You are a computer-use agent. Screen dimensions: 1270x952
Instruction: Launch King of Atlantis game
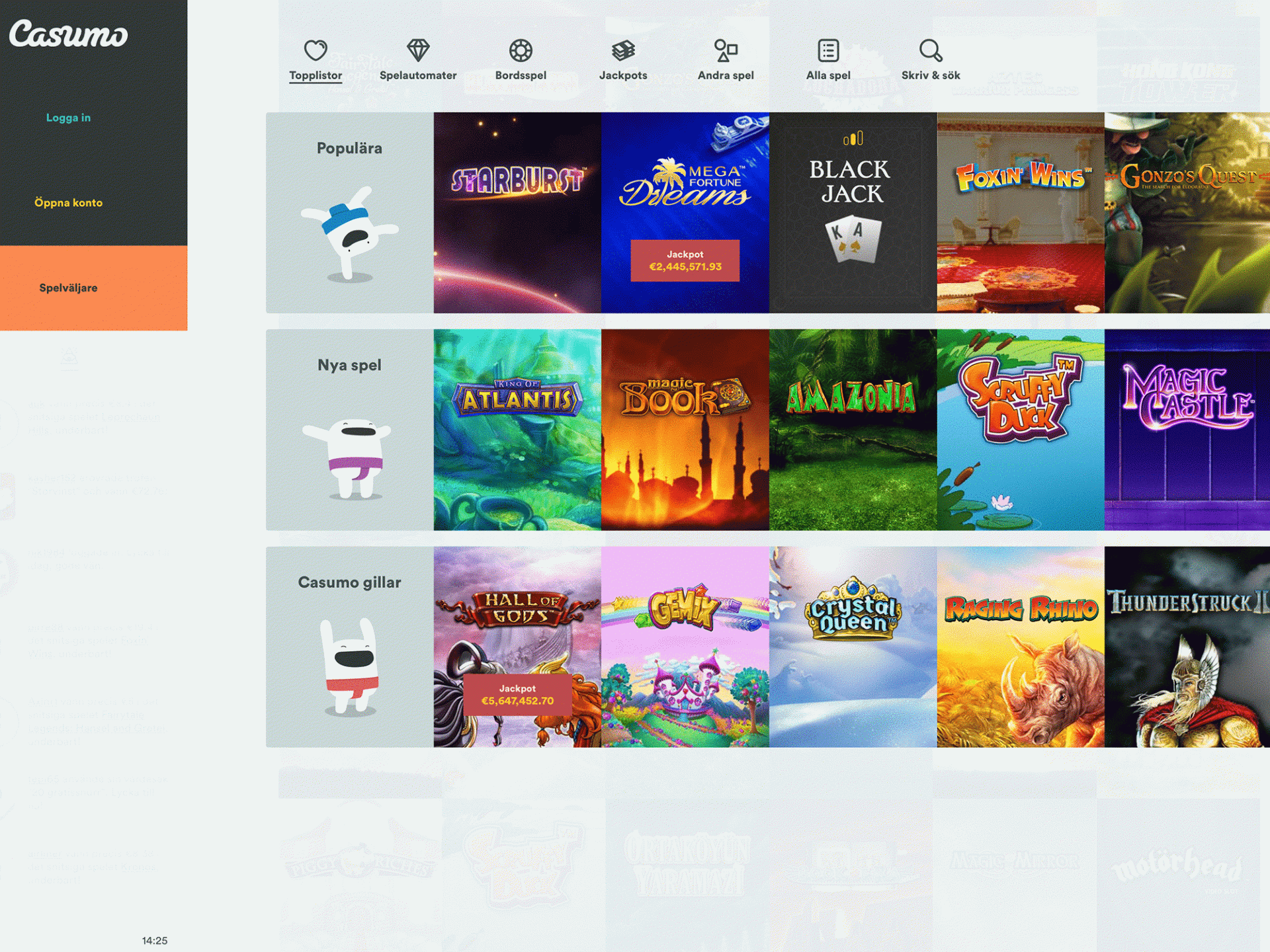tap(517, 430)
